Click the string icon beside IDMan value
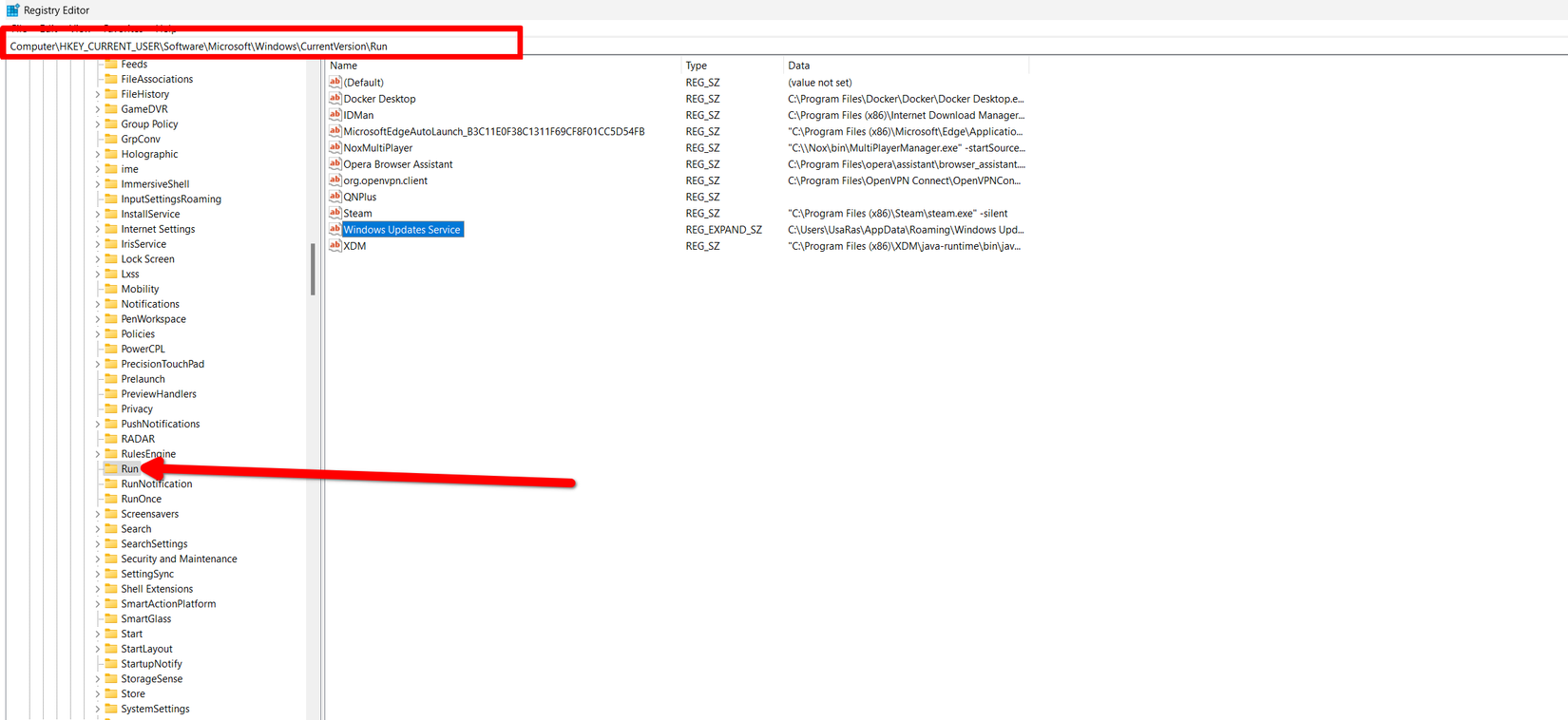 pyautogui.click(x=335, y=115)
